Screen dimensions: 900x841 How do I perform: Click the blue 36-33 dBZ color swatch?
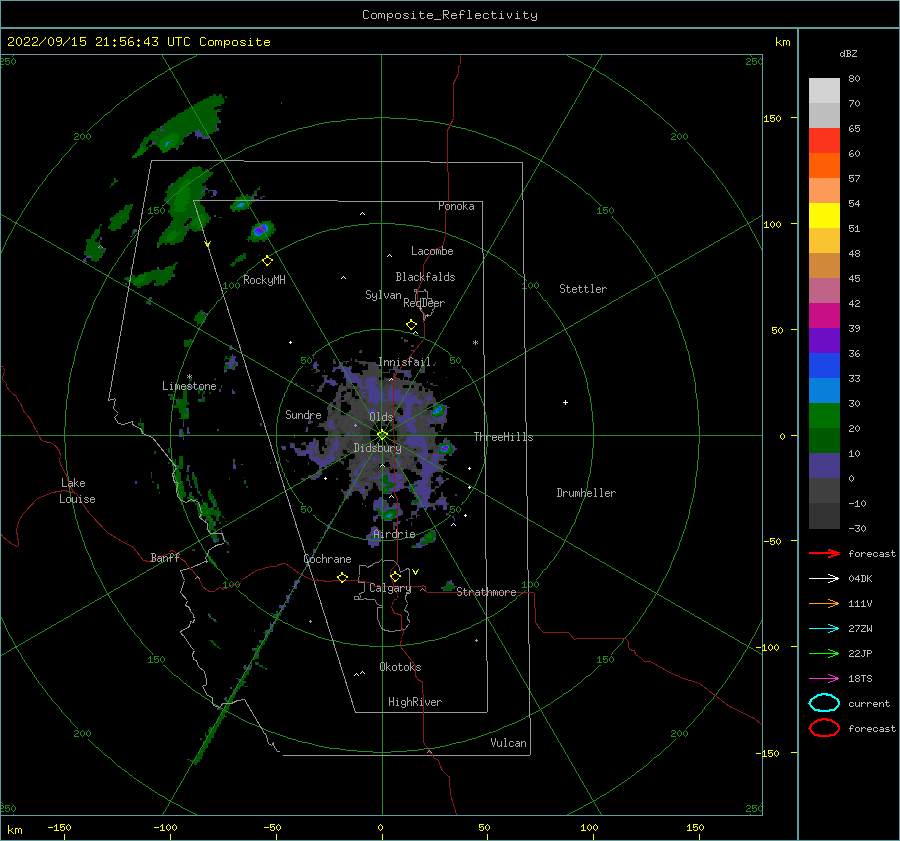click(824, 366)
